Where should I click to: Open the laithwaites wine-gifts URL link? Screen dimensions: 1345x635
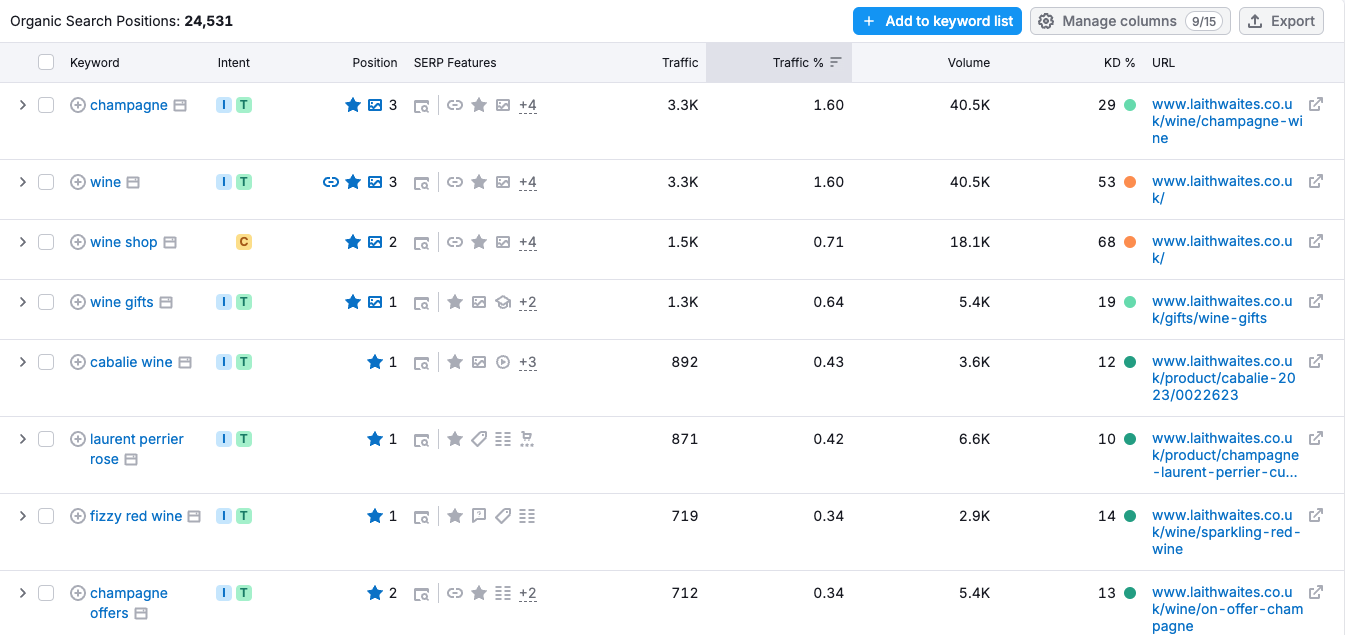[1221, 310]
